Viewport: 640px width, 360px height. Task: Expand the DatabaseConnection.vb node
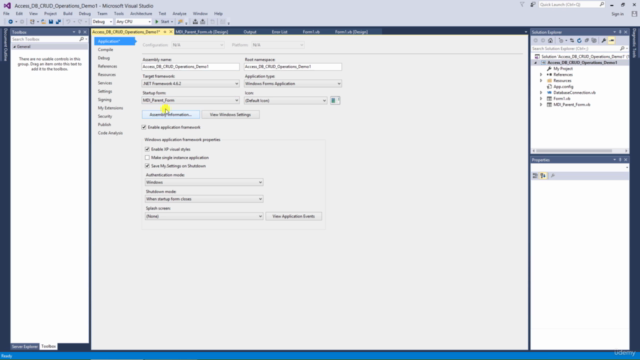click(x=541, y=93)
